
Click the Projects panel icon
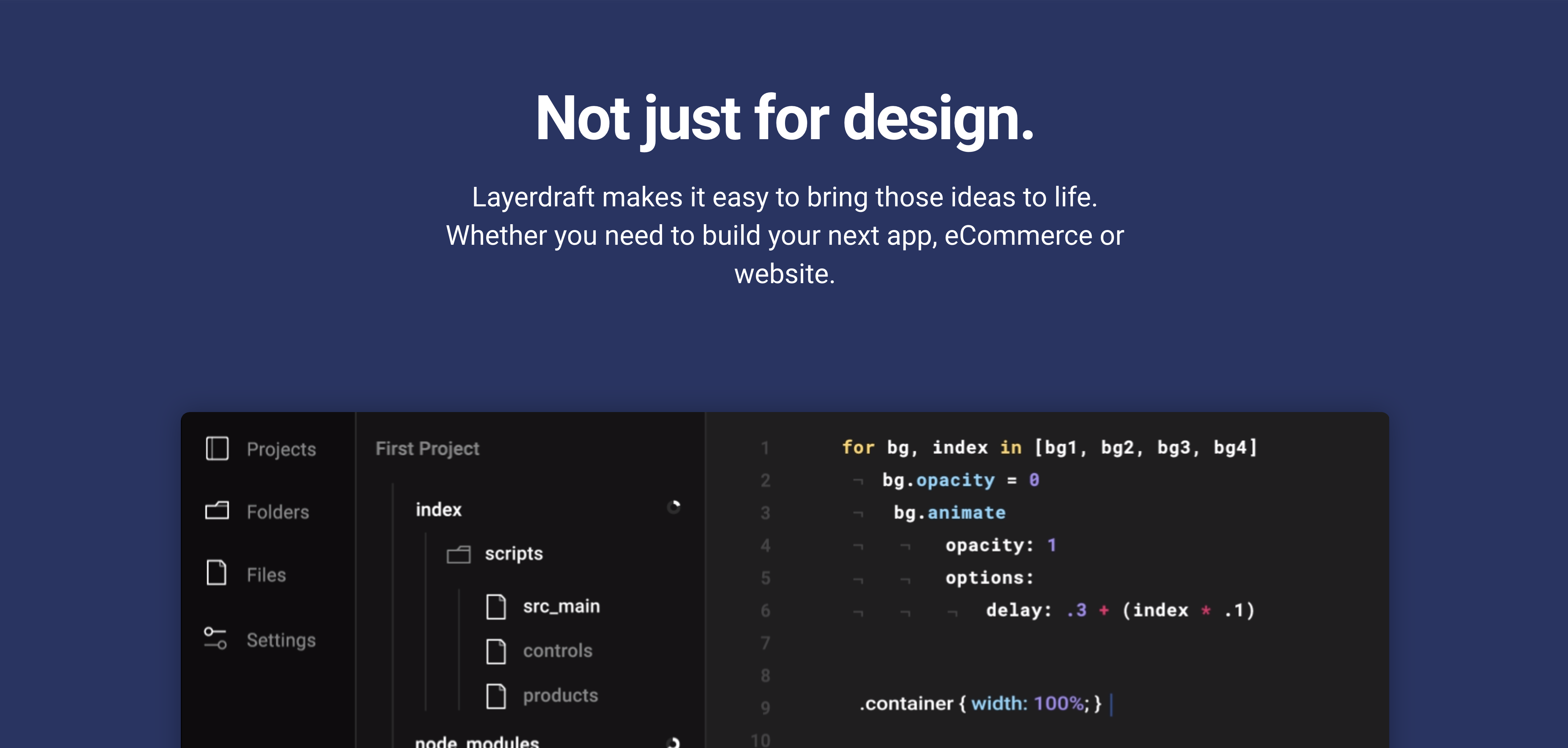coord(217,448)
